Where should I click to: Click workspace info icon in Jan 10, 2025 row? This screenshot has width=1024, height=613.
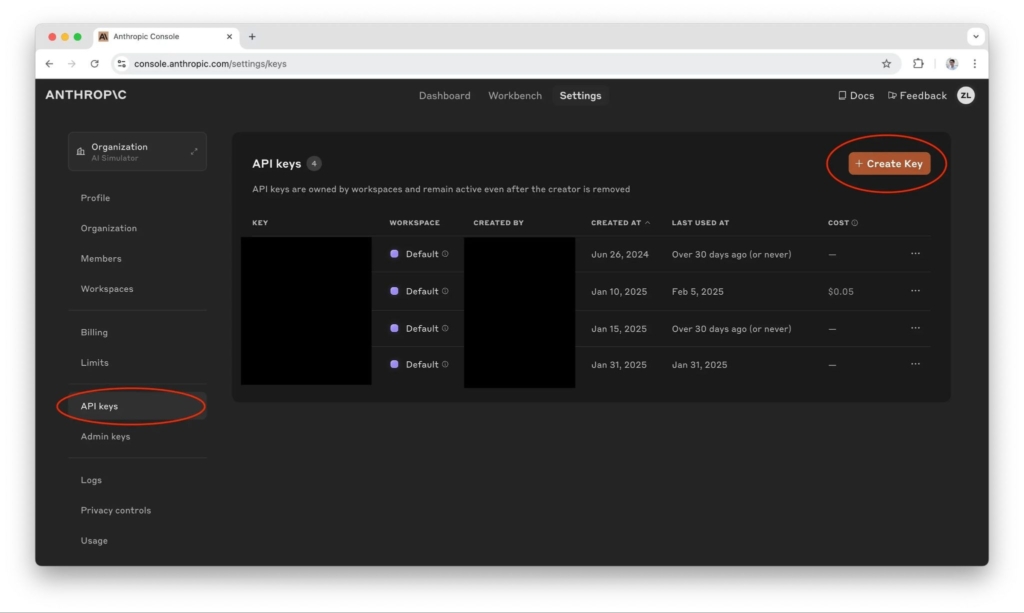[x=445, y=291]
